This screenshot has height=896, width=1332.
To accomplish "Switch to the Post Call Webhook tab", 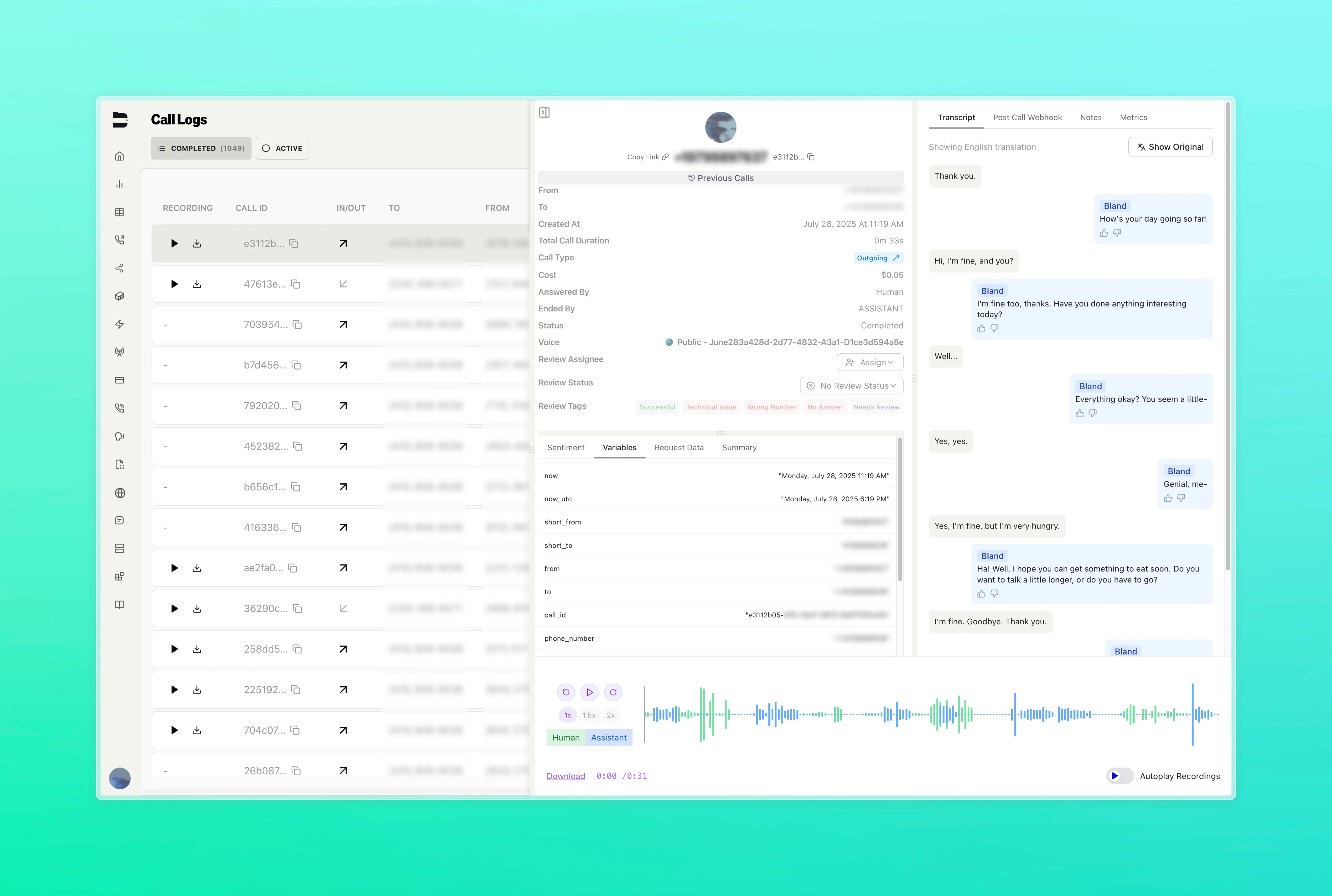I will click(x=1027, y=117).
